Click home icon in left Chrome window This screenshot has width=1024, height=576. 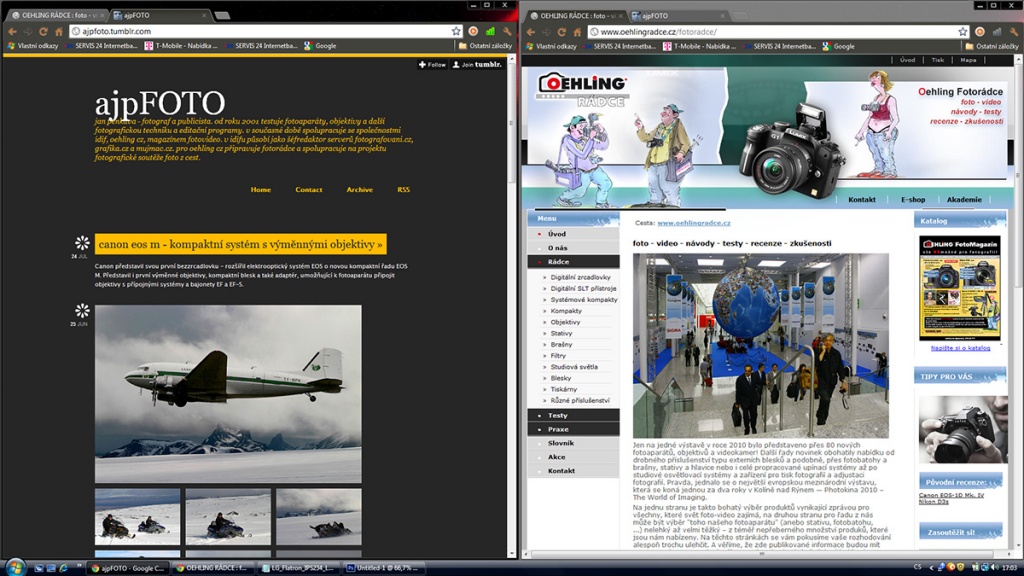tap(59, 31)
